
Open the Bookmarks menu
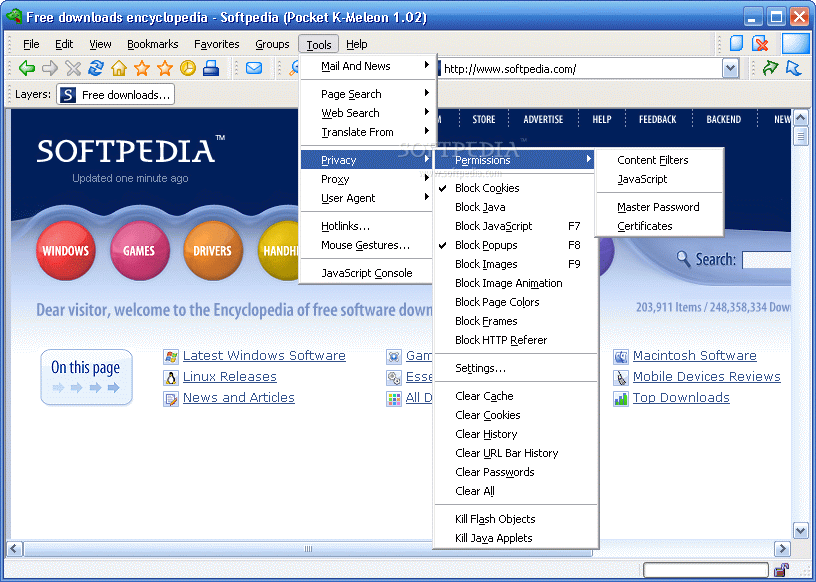tap(152, 44)
